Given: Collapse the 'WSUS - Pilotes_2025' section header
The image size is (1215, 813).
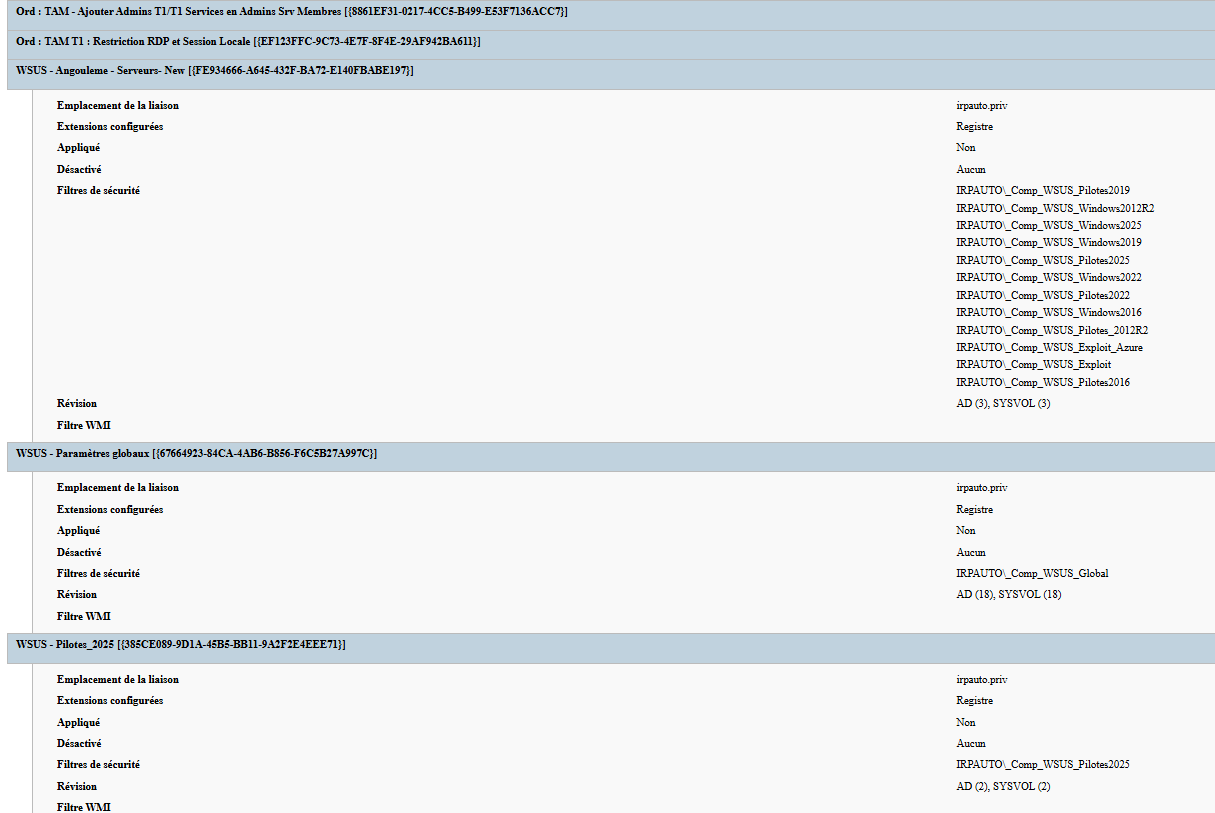Looking at the screenshot, I should tap(611, 648).
